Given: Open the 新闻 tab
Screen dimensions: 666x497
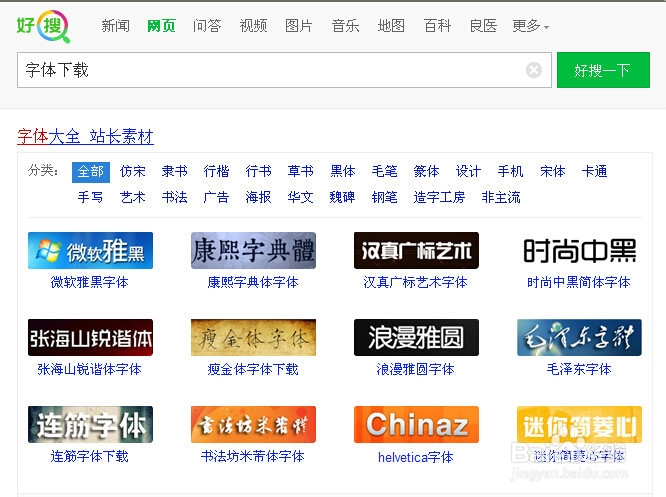Looking at the screenshot, I should [116, 26].
